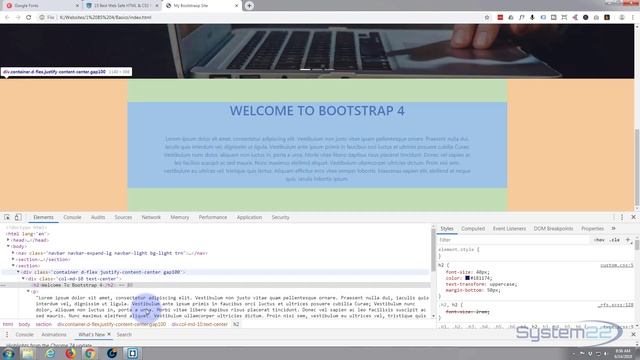Open Chrome's three-dot menu
The image size is (640, 360).
pyautogui.click(x=633, y=18)
